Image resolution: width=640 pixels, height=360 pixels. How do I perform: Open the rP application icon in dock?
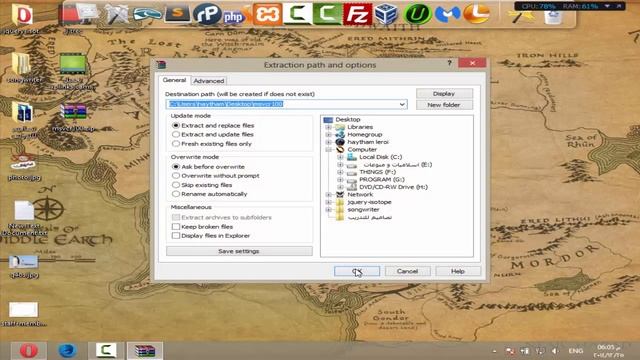click(207, 14)
